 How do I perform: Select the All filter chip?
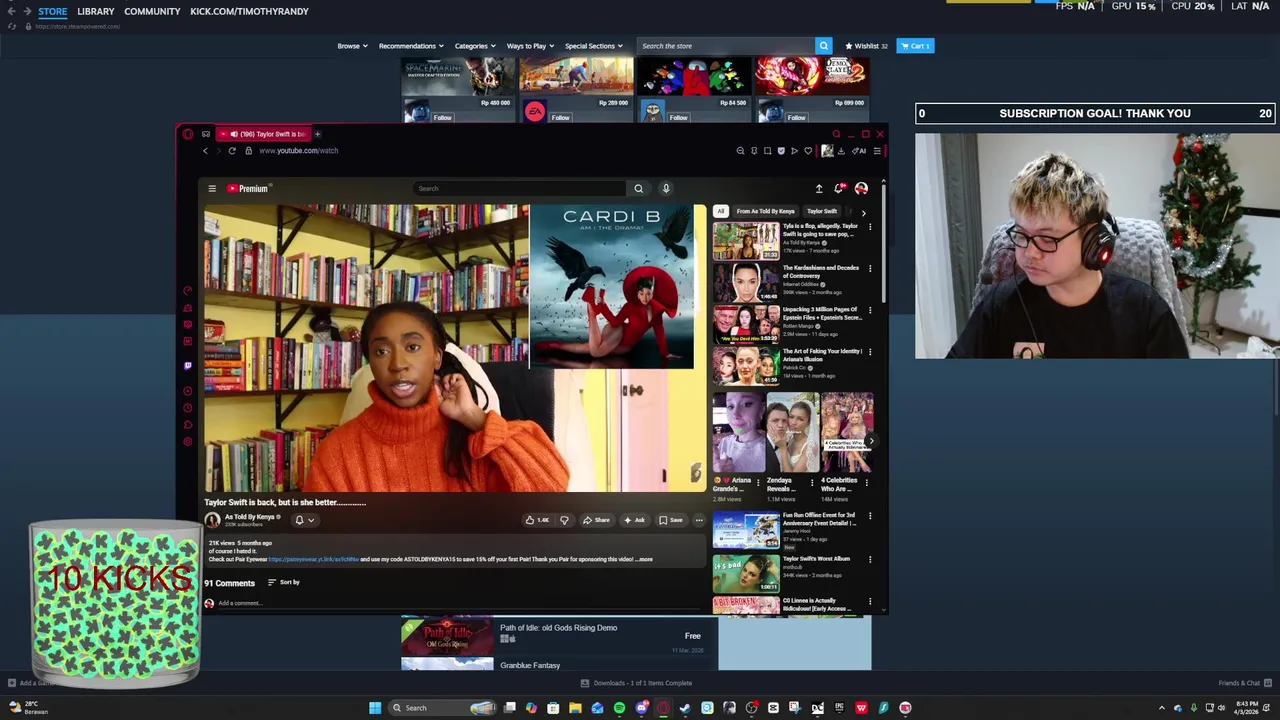tap(720, 211)
